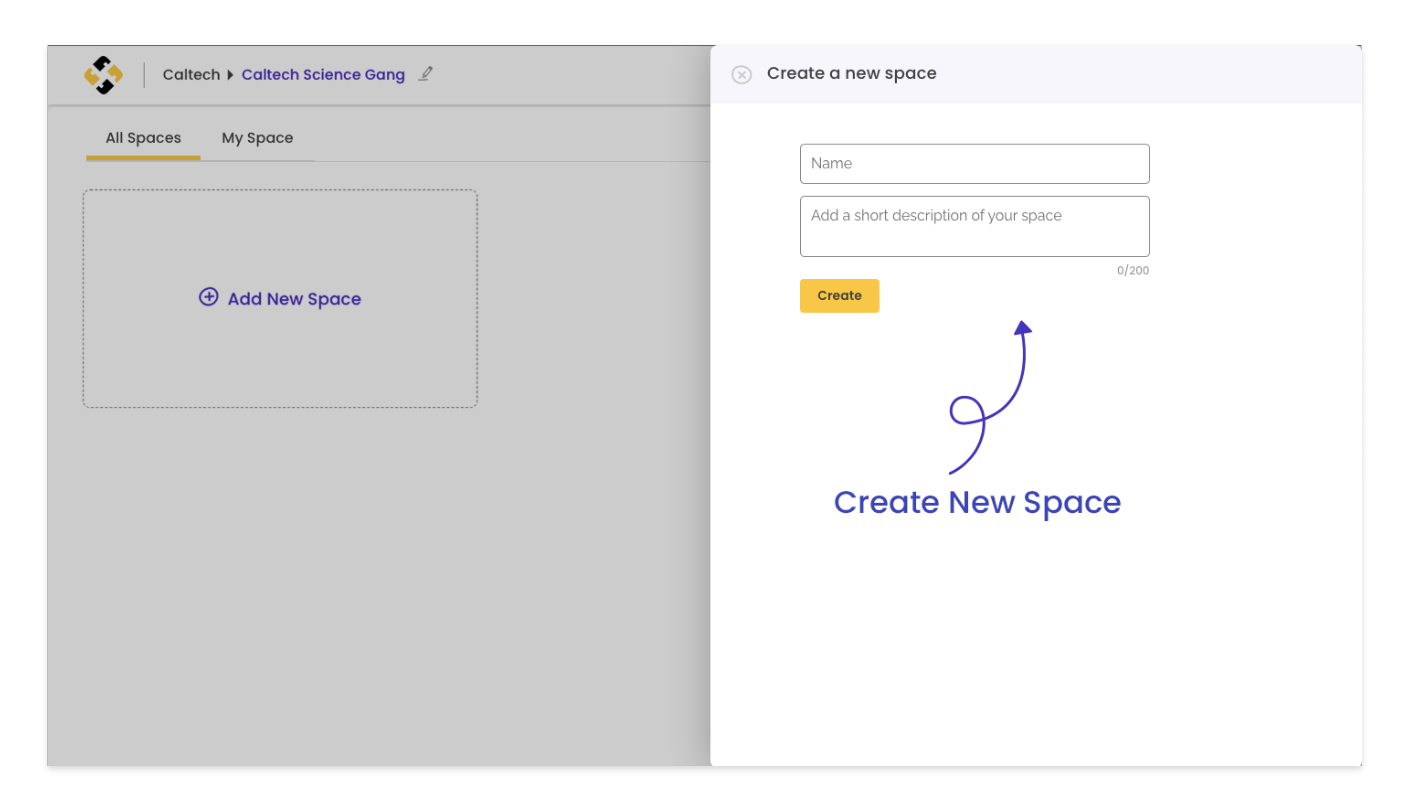Switch to the My Space tab

[257, 137]
